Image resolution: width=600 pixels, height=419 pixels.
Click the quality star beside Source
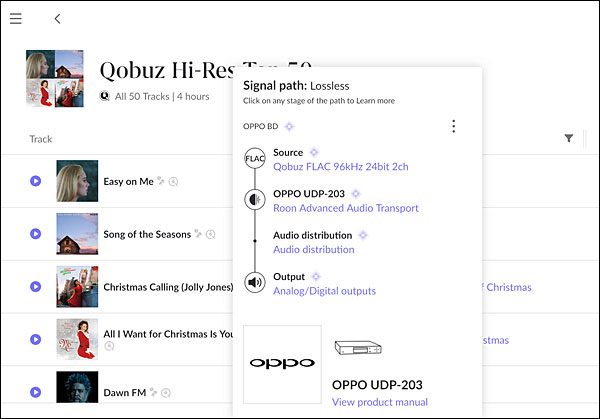tap(314, 152)
